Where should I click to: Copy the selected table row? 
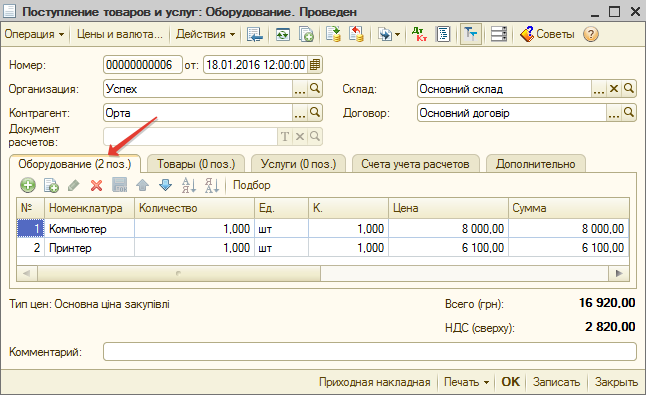51,185
